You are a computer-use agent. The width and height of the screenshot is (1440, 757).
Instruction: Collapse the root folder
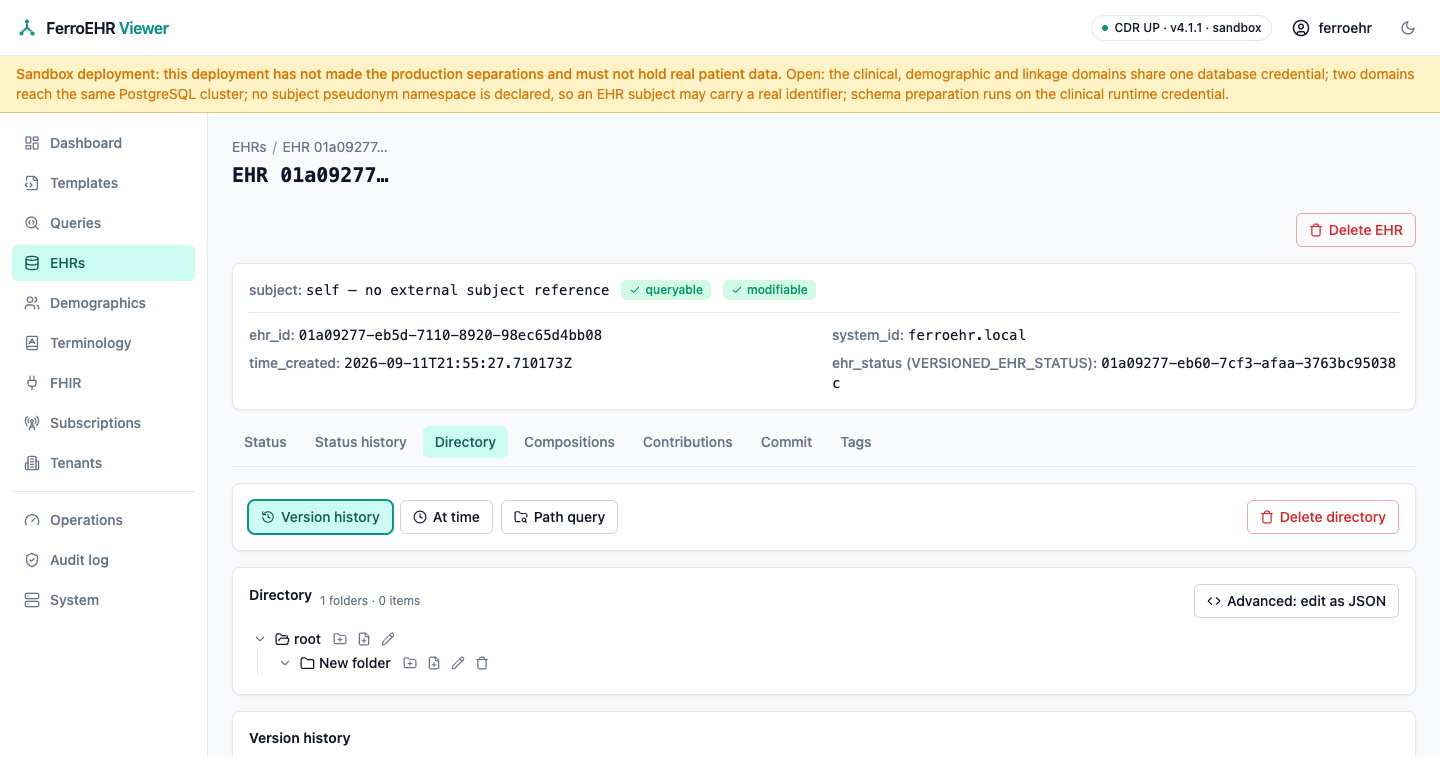(260, 639)
